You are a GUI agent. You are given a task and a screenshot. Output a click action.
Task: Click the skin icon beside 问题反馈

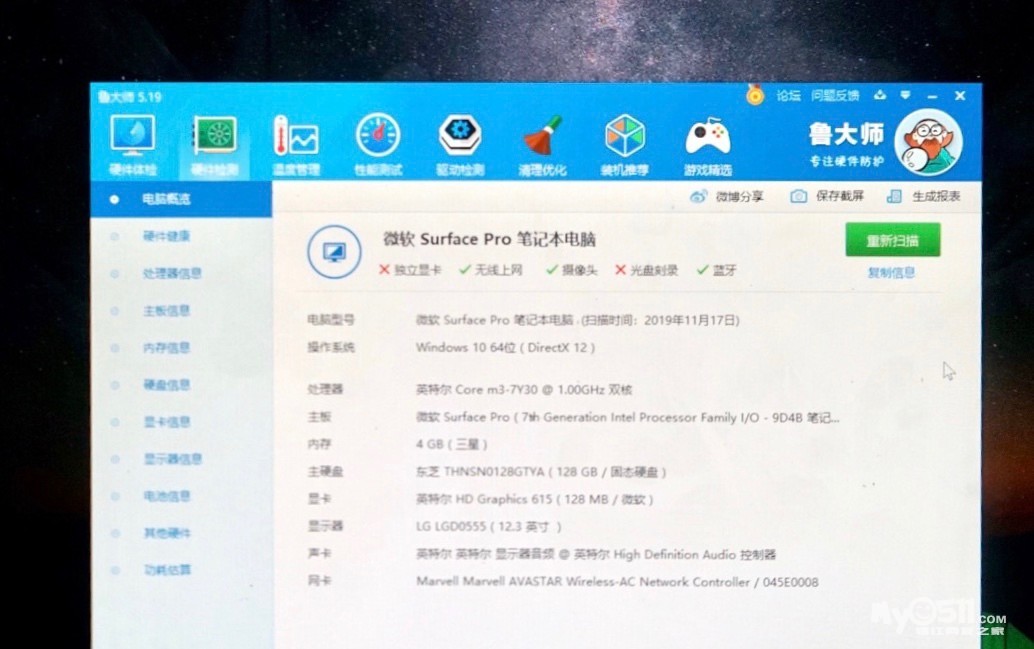(880, 96)
